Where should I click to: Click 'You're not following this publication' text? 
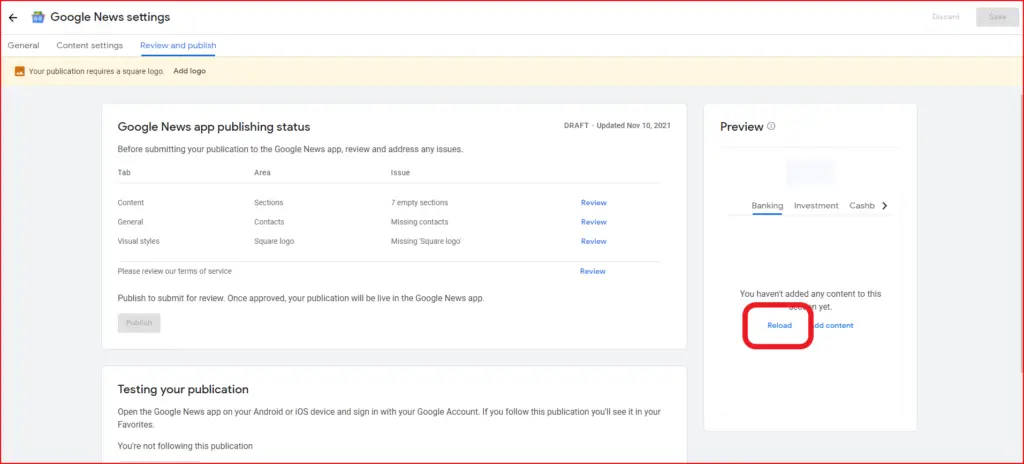click(x=185, y=446)
